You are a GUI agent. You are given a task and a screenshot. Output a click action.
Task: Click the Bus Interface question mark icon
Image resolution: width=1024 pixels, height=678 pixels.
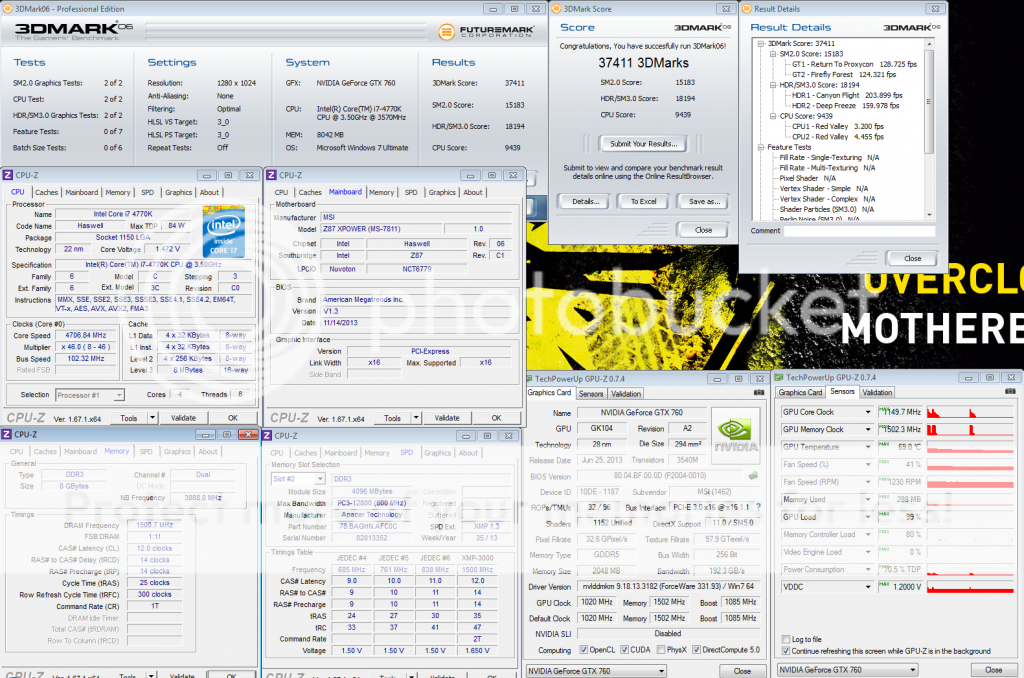click(x=760, y=507)
